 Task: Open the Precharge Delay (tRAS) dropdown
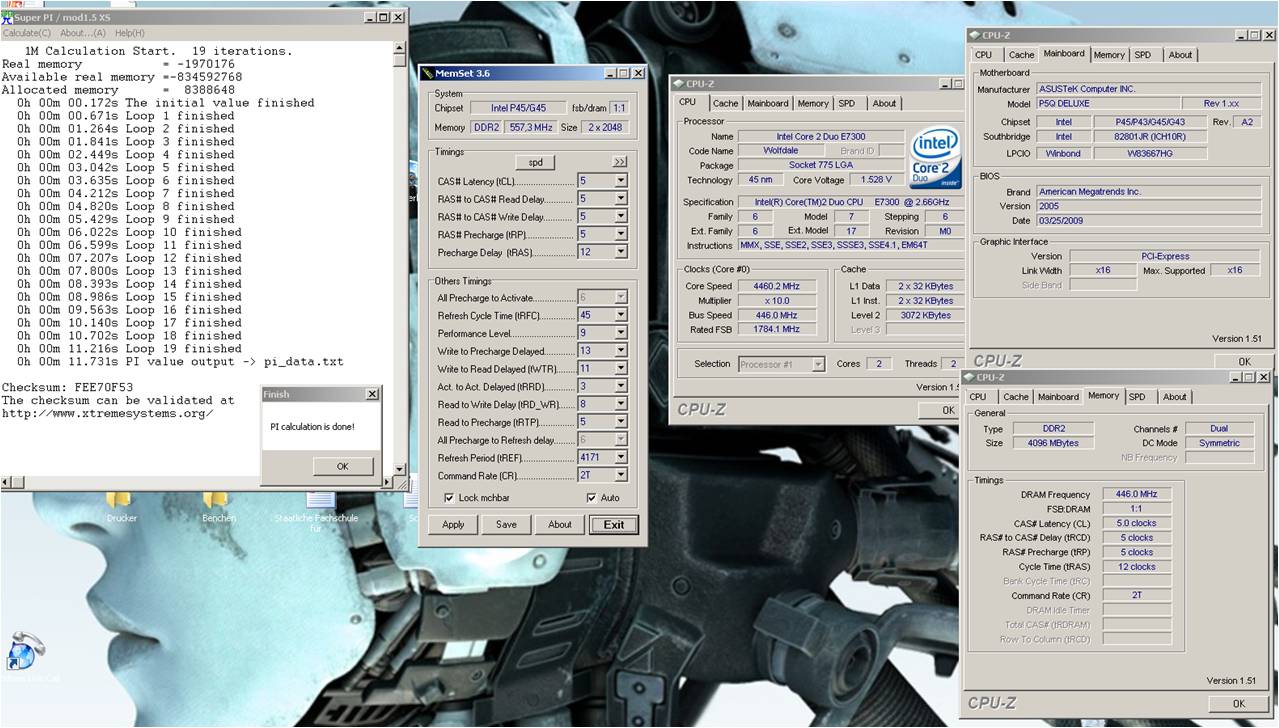621,253
